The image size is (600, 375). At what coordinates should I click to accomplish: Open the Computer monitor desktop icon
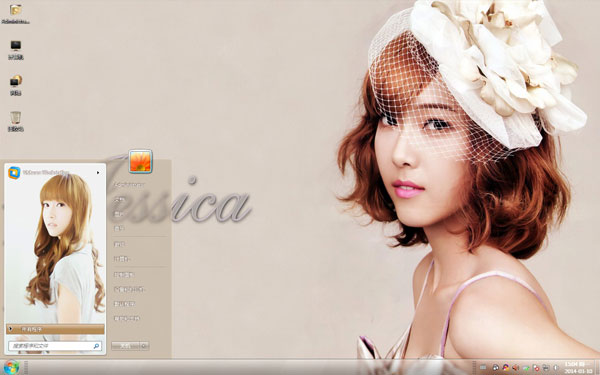tap(16, 50)
